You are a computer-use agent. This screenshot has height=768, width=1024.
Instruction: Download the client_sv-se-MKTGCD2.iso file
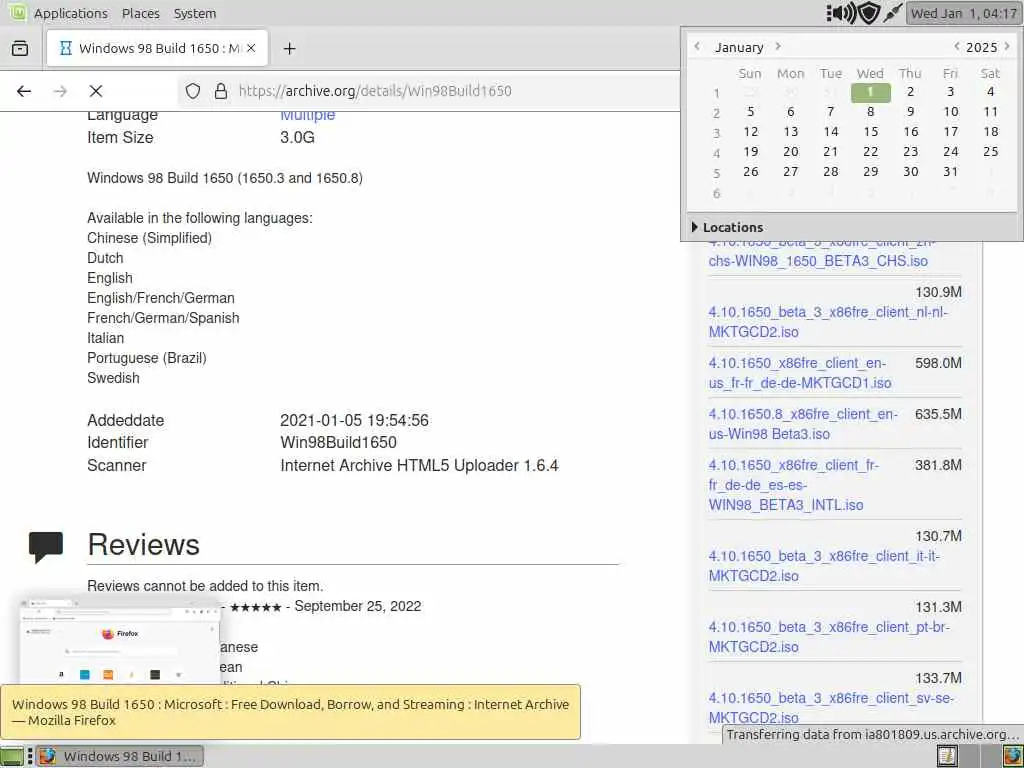pyautogui.click(x=831, y=707)
